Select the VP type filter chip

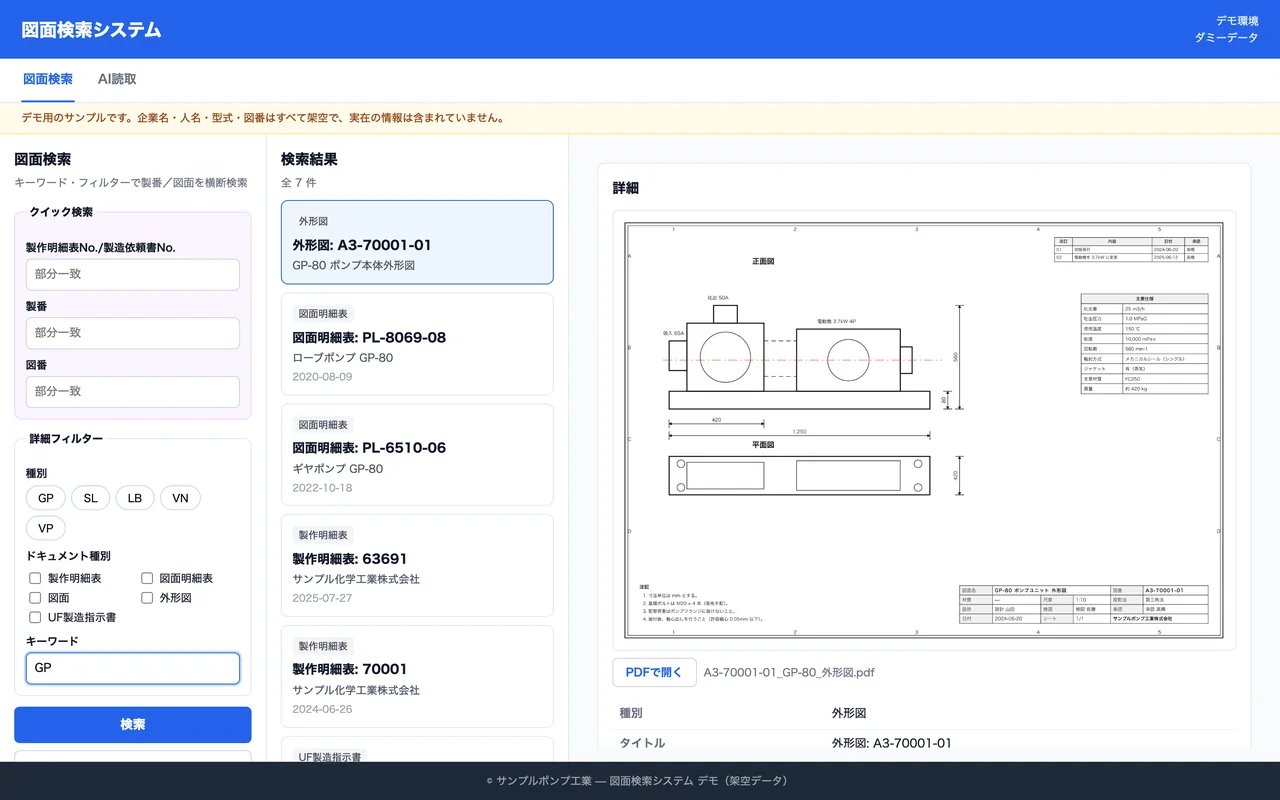pos(46,528)
